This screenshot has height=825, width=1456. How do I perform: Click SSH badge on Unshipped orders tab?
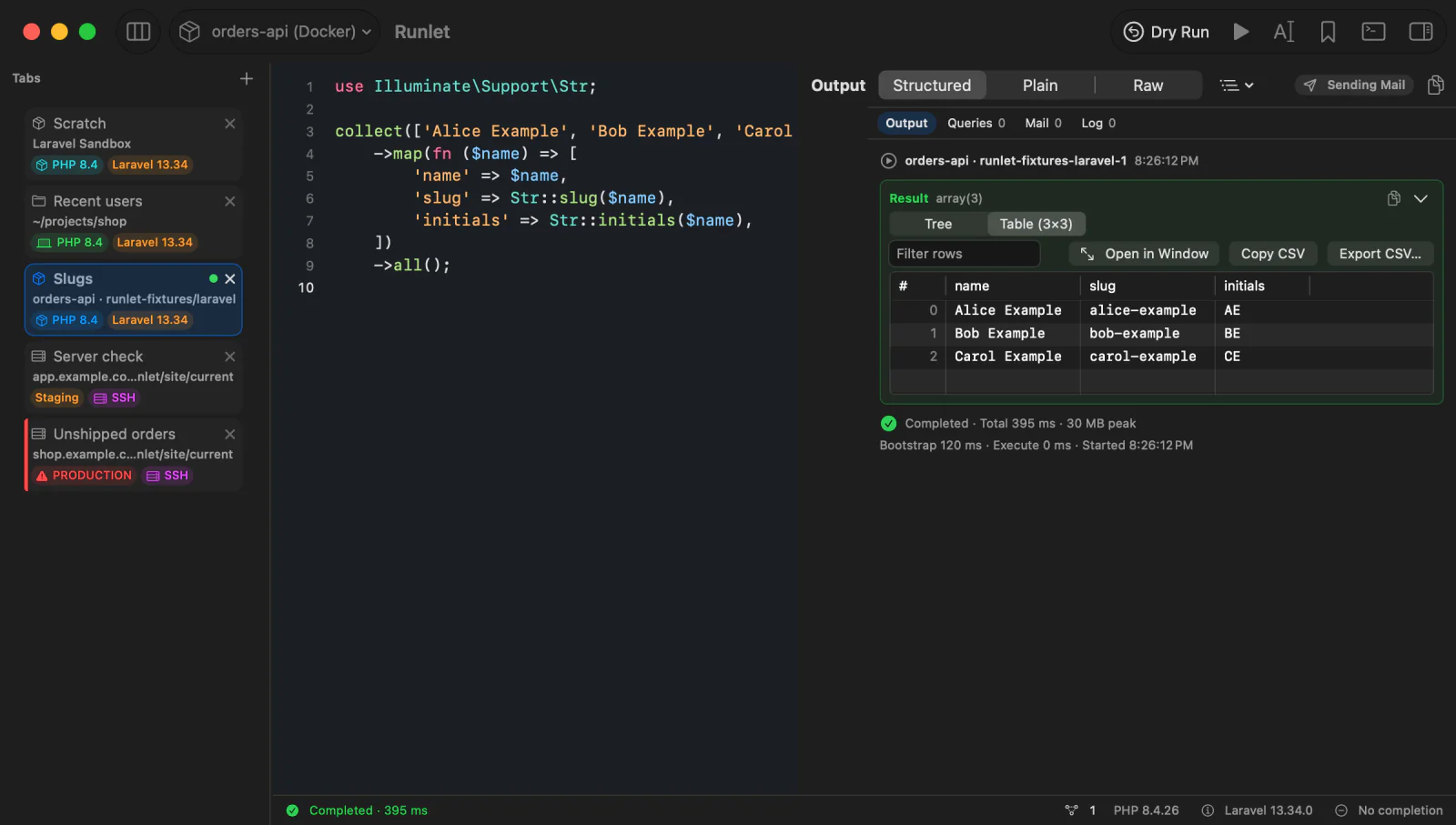point(167,476)
